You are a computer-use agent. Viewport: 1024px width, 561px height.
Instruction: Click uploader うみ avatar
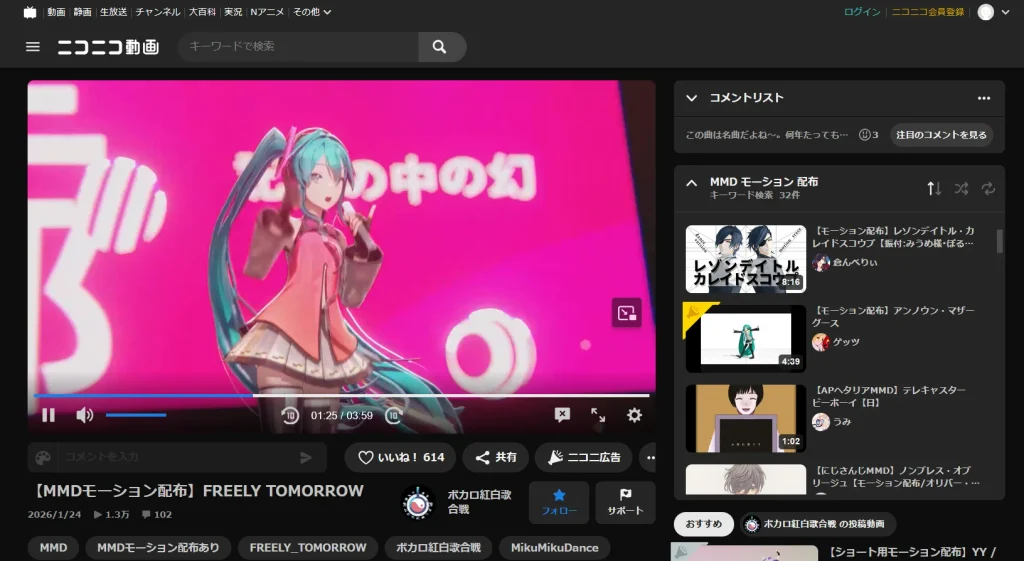(821, 422)
